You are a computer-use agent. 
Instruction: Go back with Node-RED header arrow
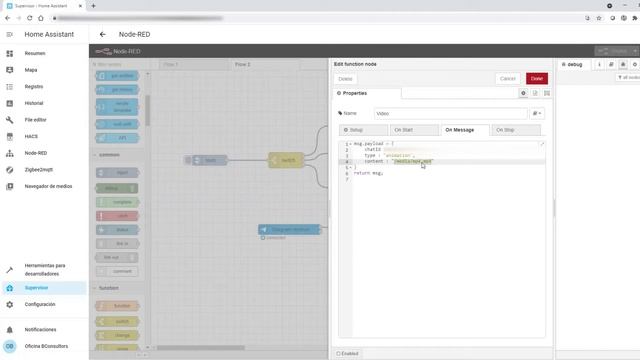point(102,35)
